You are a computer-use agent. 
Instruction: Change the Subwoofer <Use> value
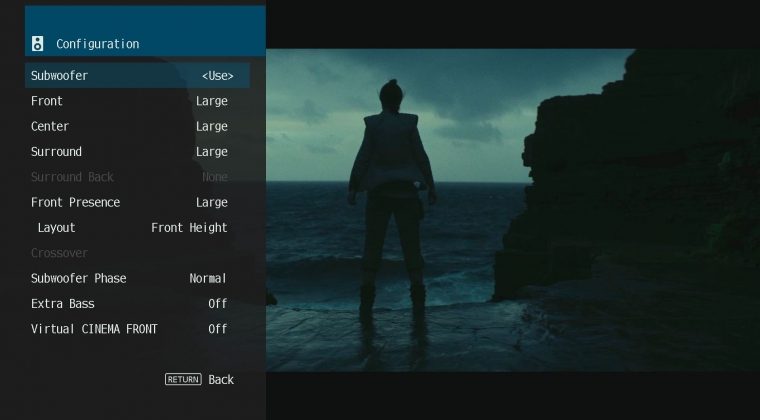click(x=217, y=76)
